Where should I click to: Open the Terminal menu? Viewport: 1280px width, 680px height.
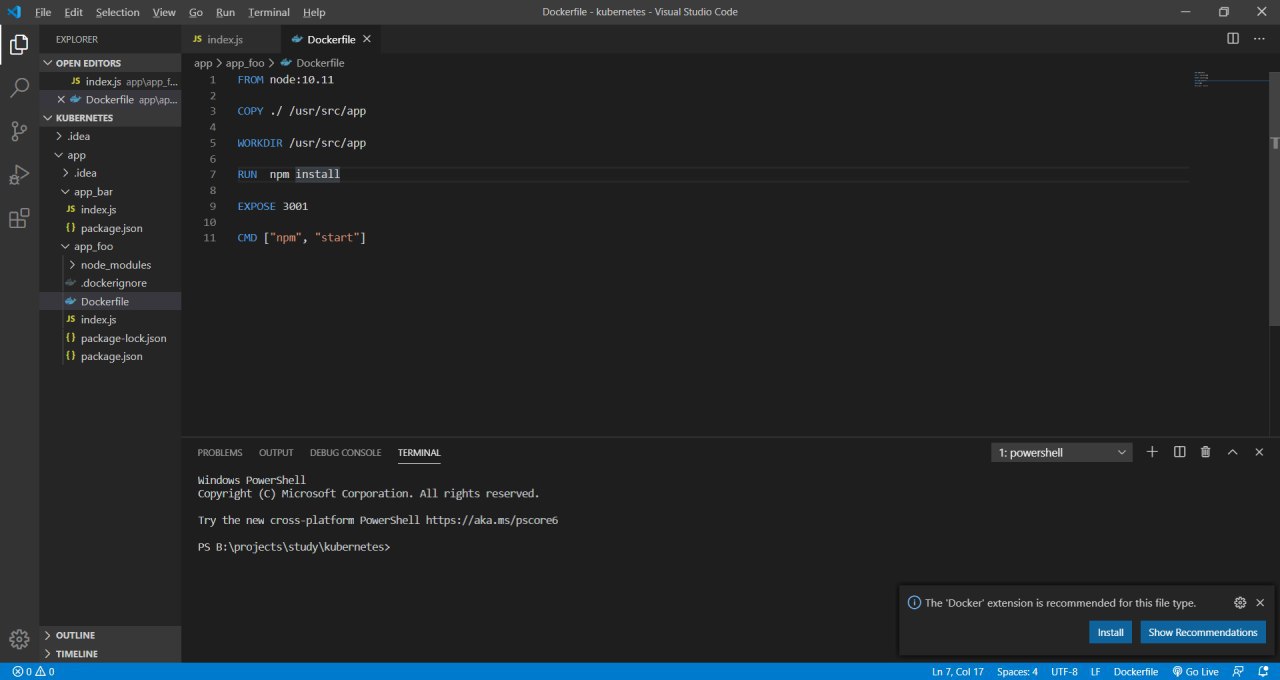tap(269, 12)
